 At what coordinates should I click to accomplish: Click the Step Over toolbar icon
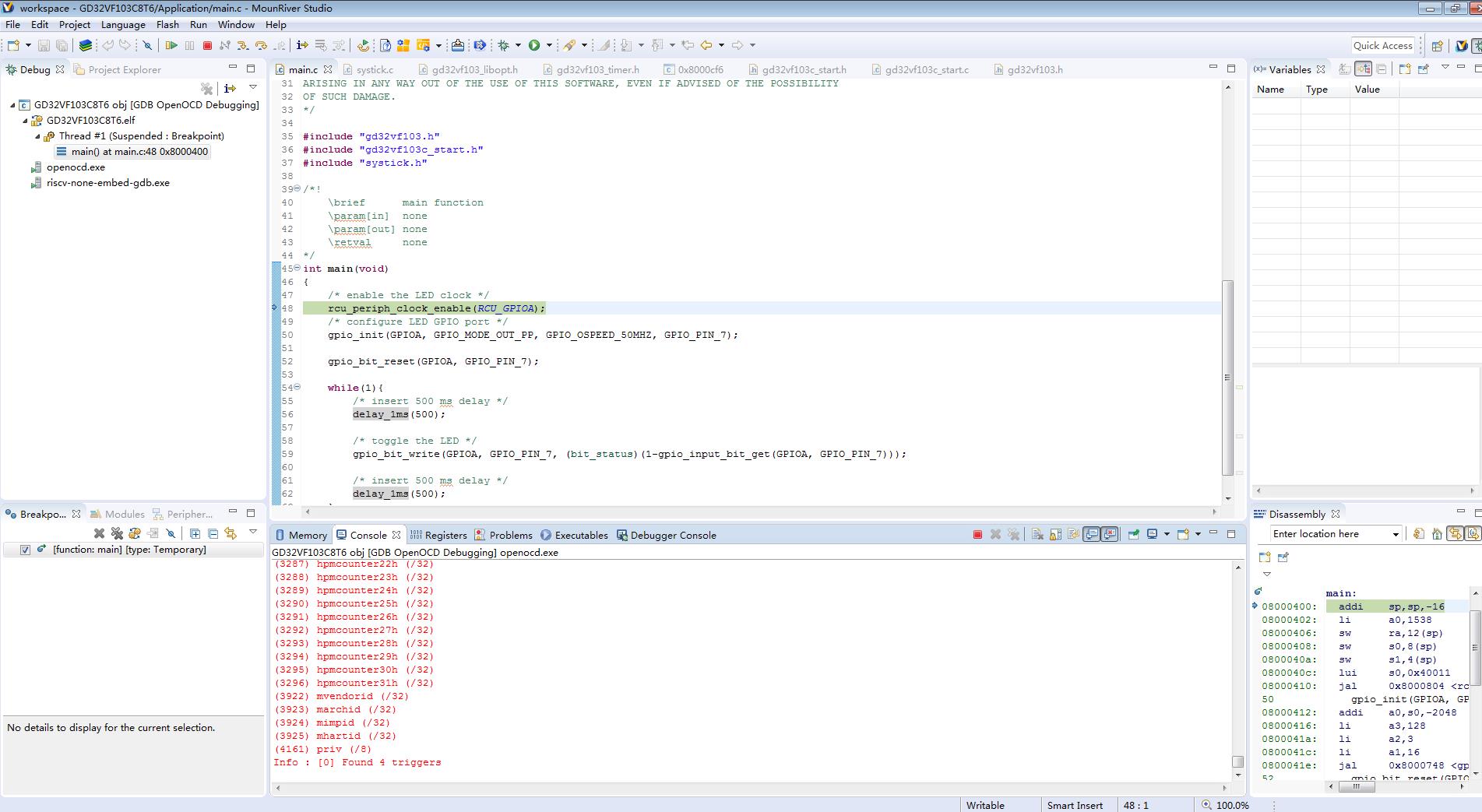click(x=261, y=45)
